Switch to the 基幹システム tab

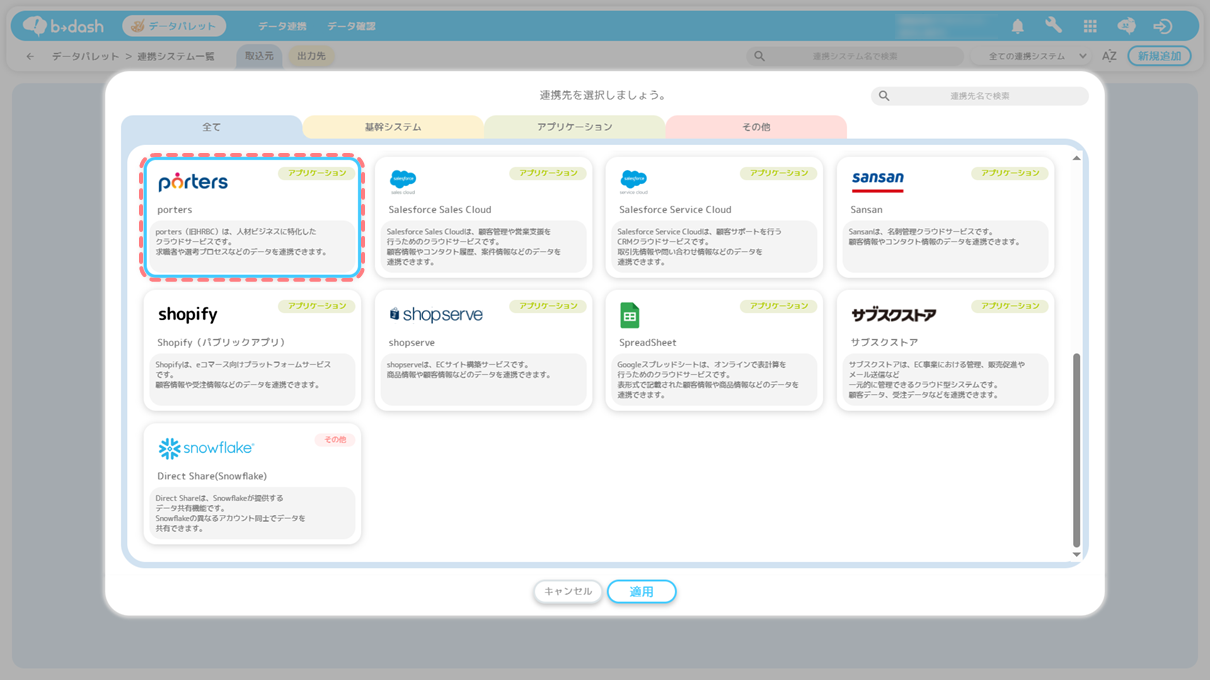pos(393,127)
